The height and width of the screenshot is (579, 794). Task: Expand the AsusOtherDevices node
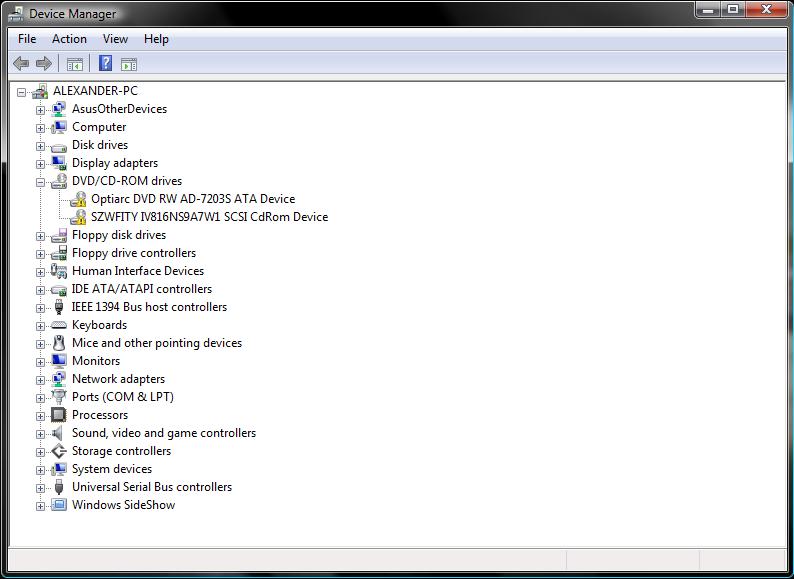tap(41, 110)
